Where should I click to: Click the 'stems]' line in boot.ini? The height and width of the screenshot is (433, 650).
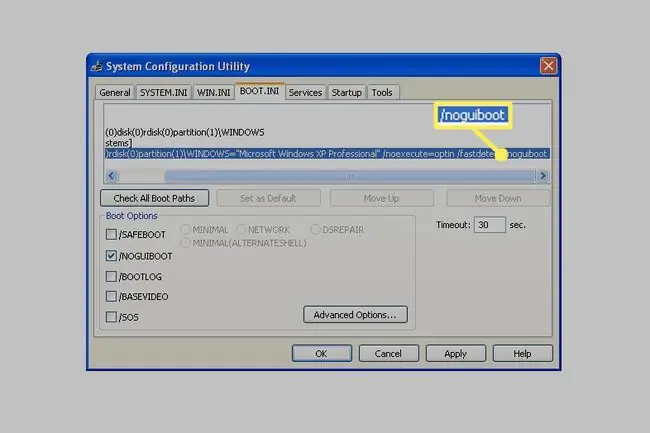(x=119, y=143)
